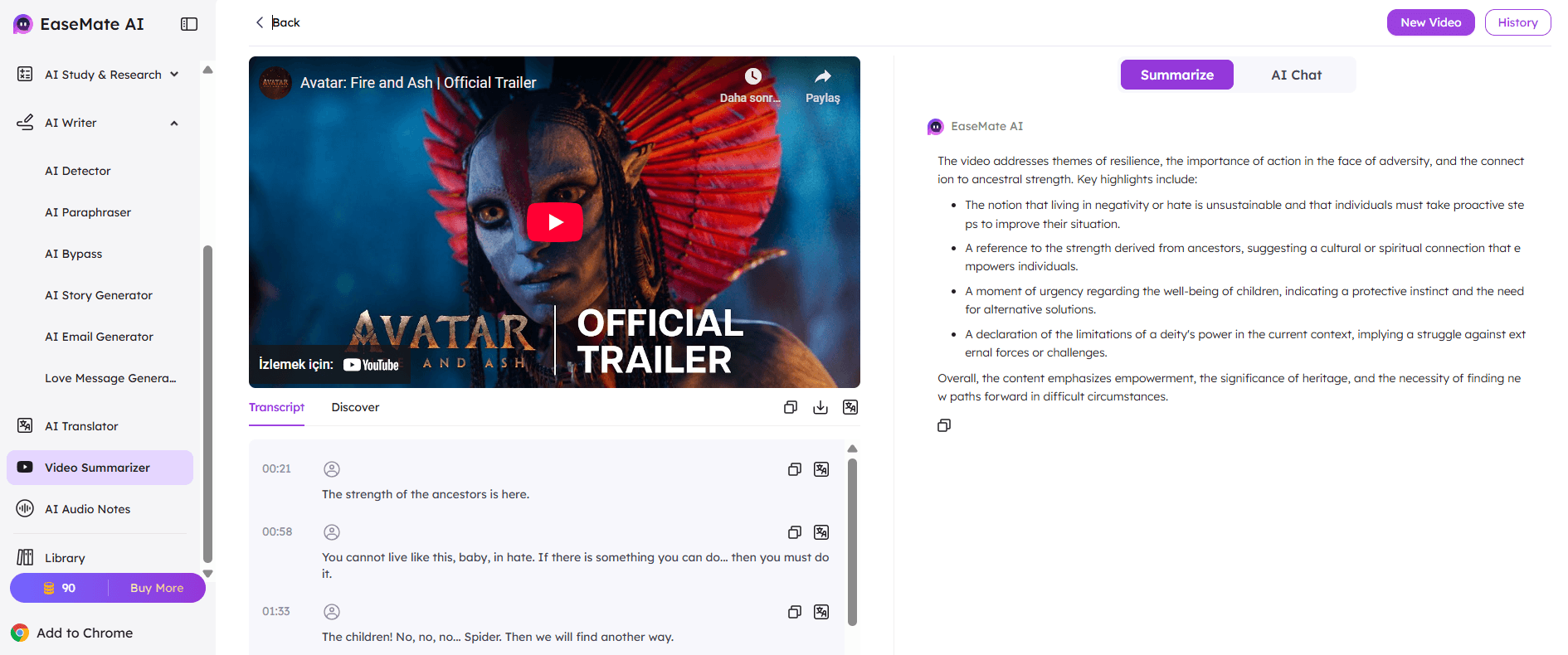The image size is (1568, 655).
Task: Click text "The strength of the ancestors is here."
Action: coord(426,494)
